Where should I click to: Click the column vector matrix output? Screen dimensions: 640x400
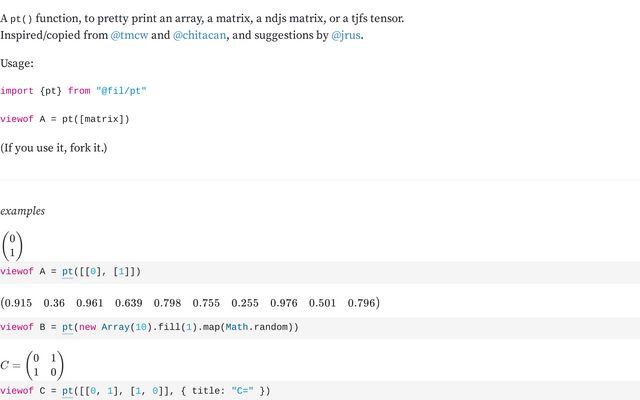(12, 246)
